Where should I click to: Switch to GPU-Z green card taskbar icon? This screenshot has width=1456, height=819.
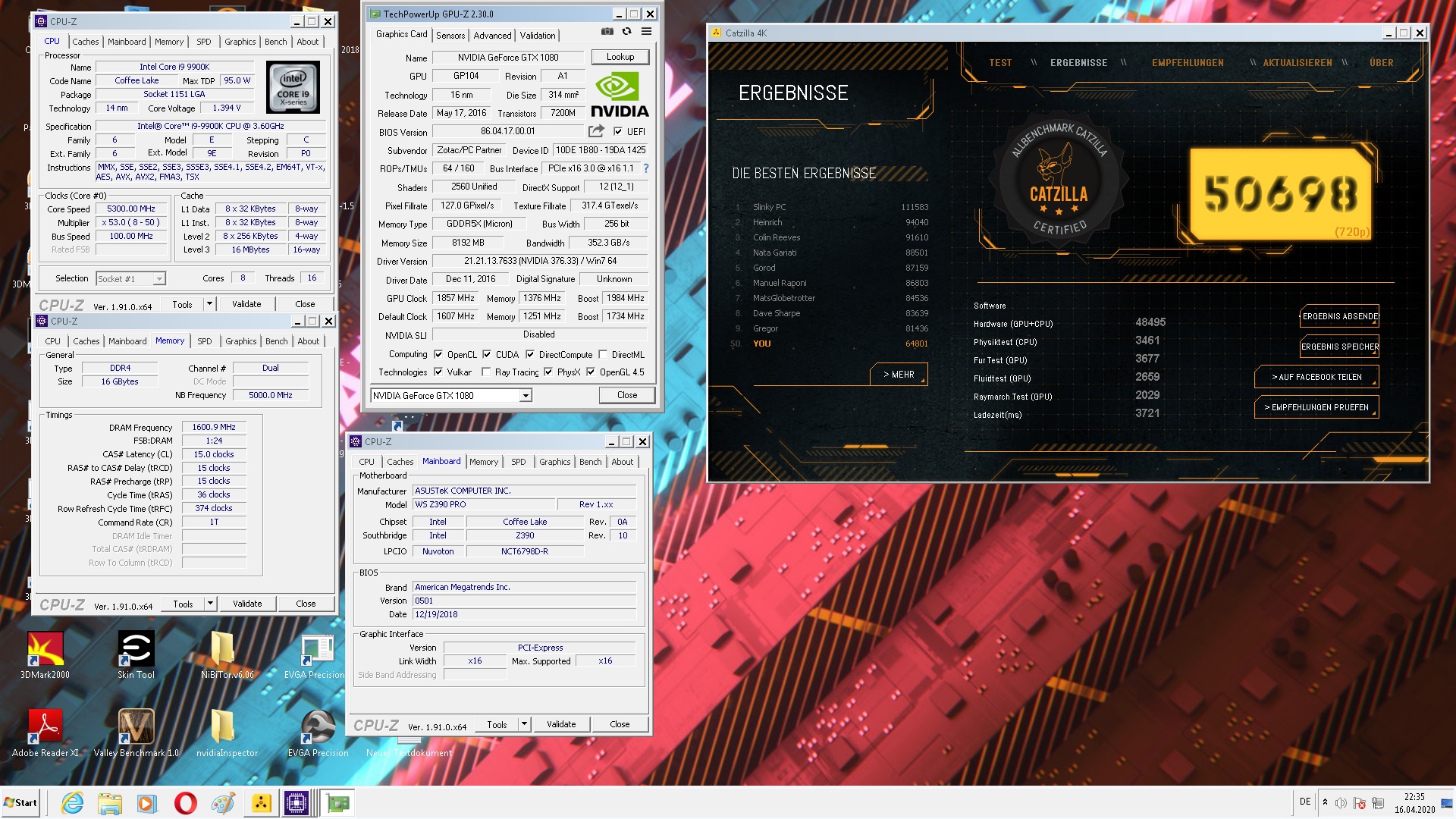338,803
